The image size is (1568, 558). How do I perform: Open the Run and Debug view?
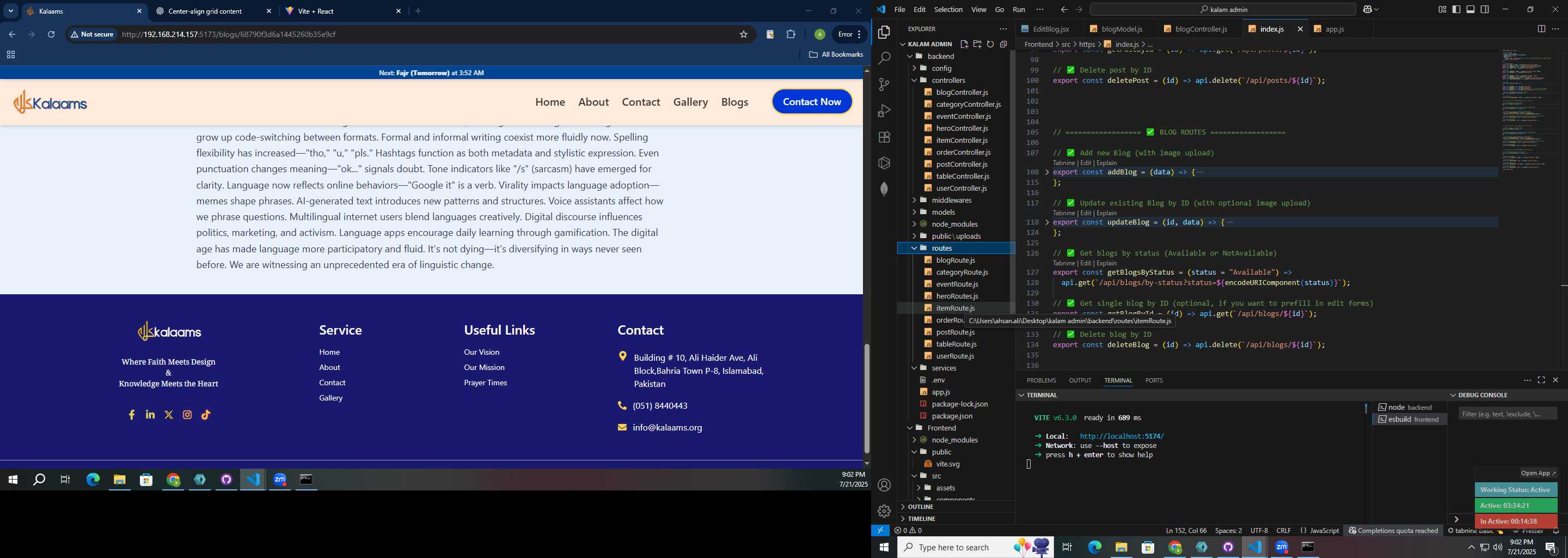tap(884, 111)
